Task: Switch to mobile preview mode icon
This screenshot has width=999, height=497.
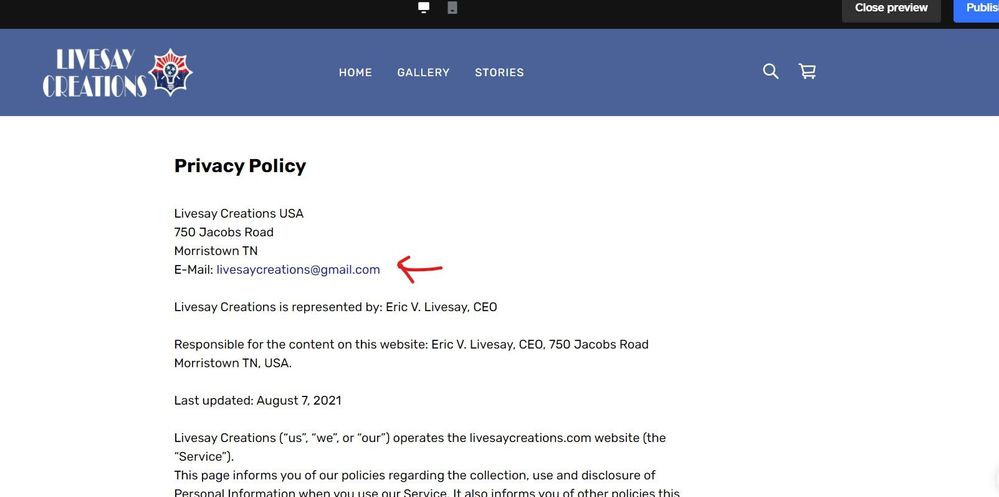Action: pos(452,8)
